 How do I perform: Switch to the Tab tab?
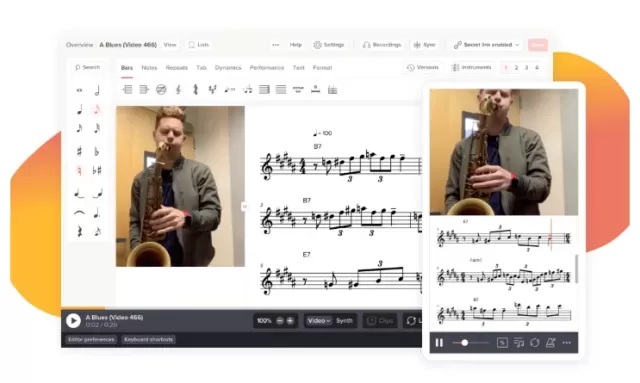tap(201, 68)
